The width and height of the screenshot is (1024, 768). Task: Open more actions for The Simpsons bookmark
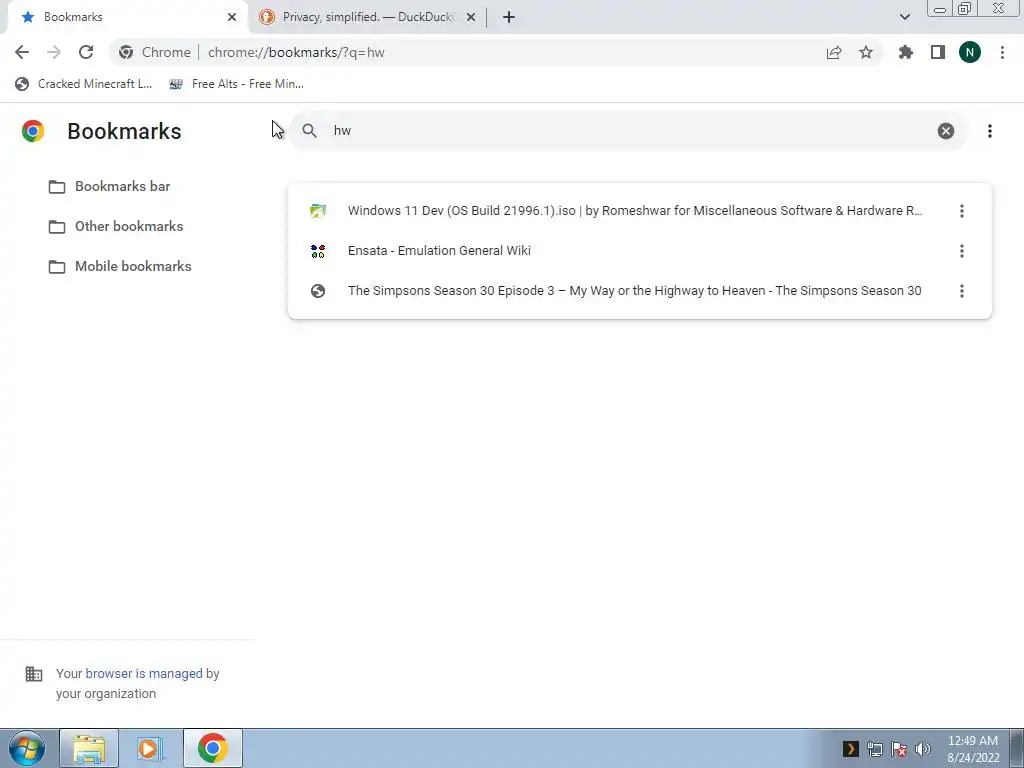click(961, 291)
